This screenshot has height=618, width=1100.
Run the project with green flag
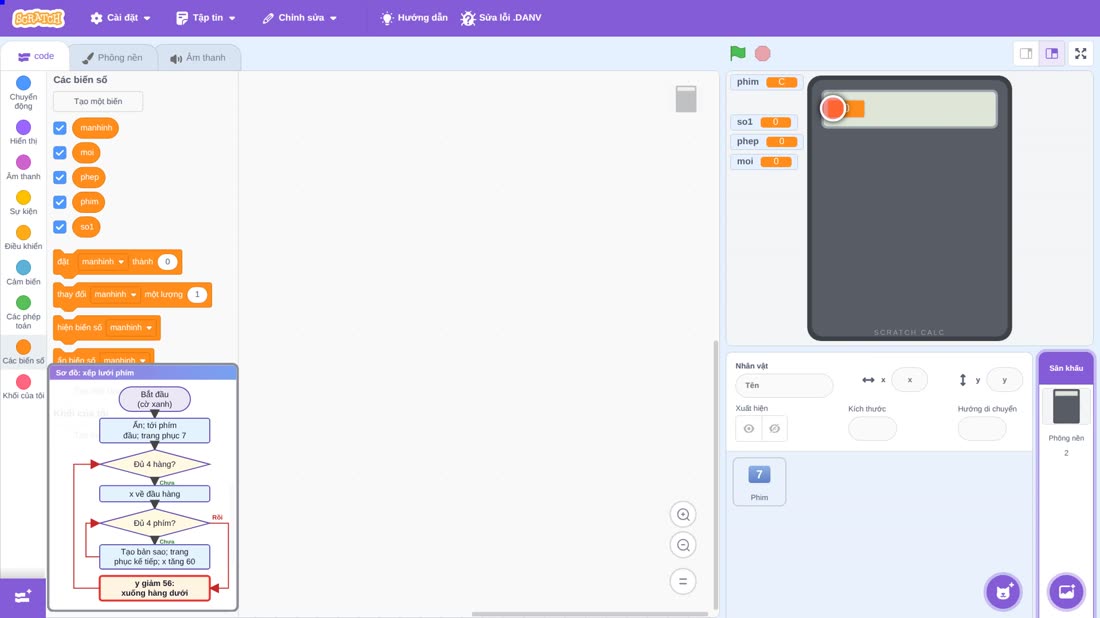[737, 53]
